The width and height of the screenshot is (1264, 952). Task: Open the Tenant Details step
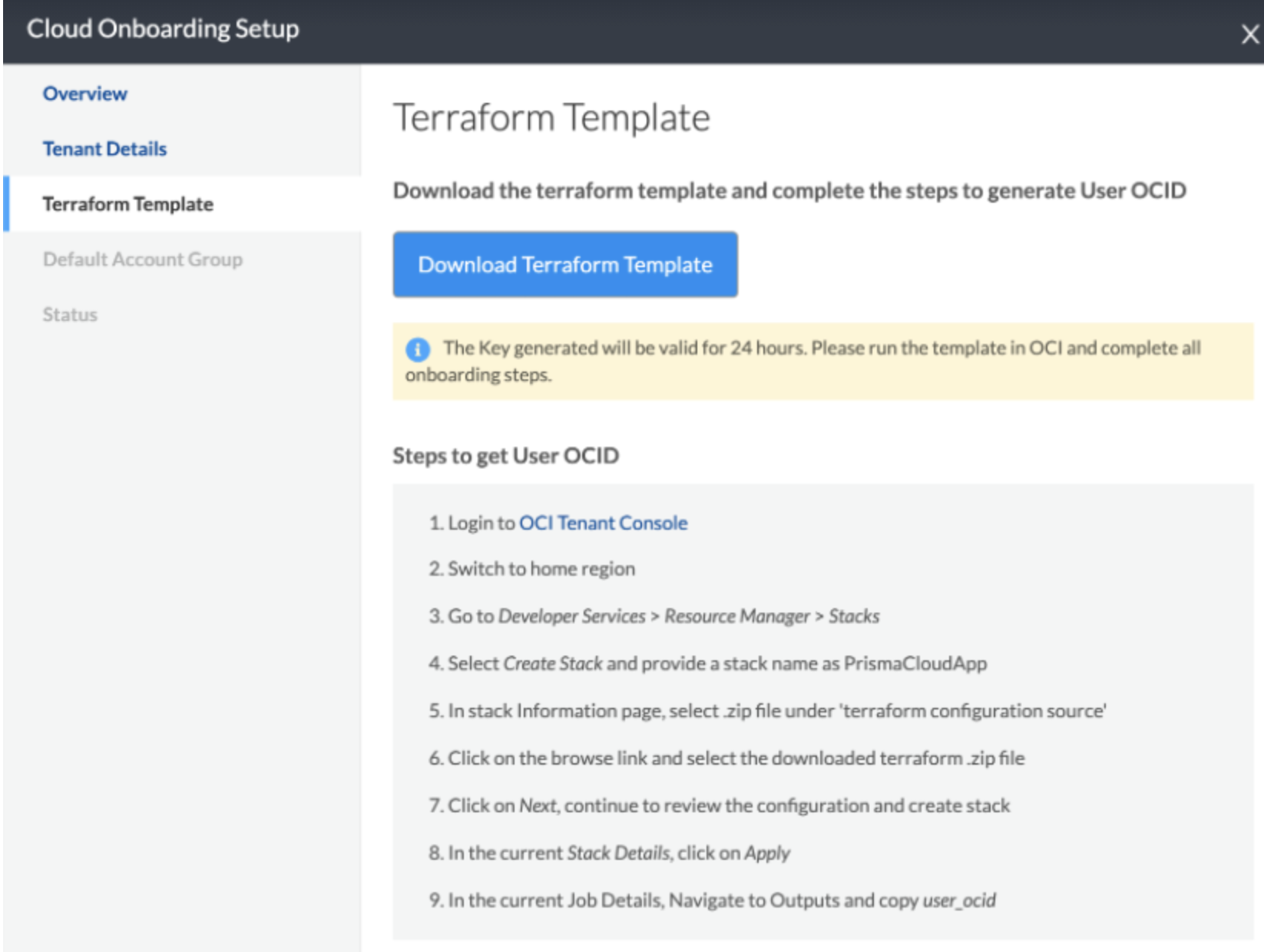104,149
